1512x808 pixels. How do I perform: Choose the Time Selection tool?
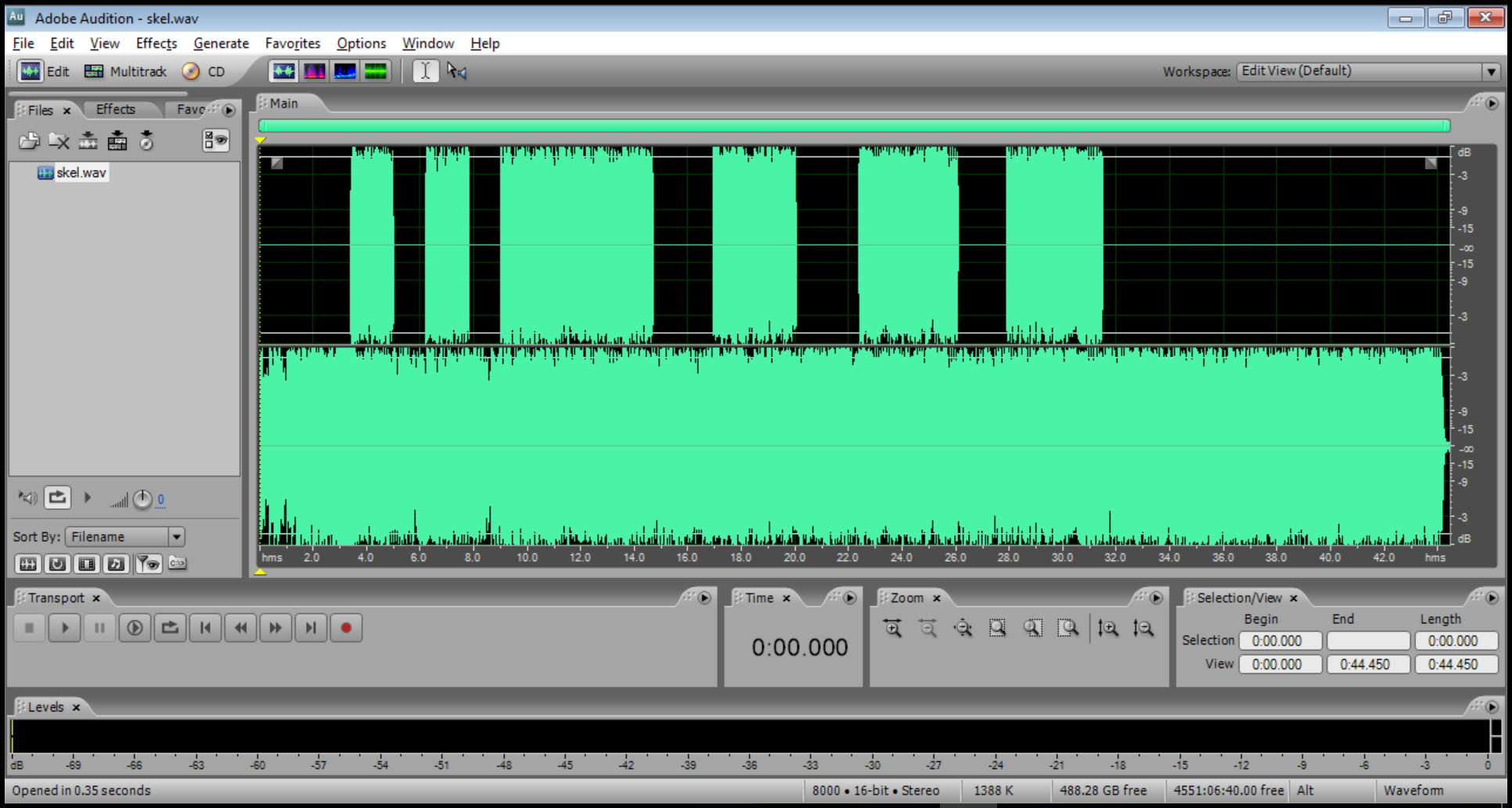click(x=426, y=71)
